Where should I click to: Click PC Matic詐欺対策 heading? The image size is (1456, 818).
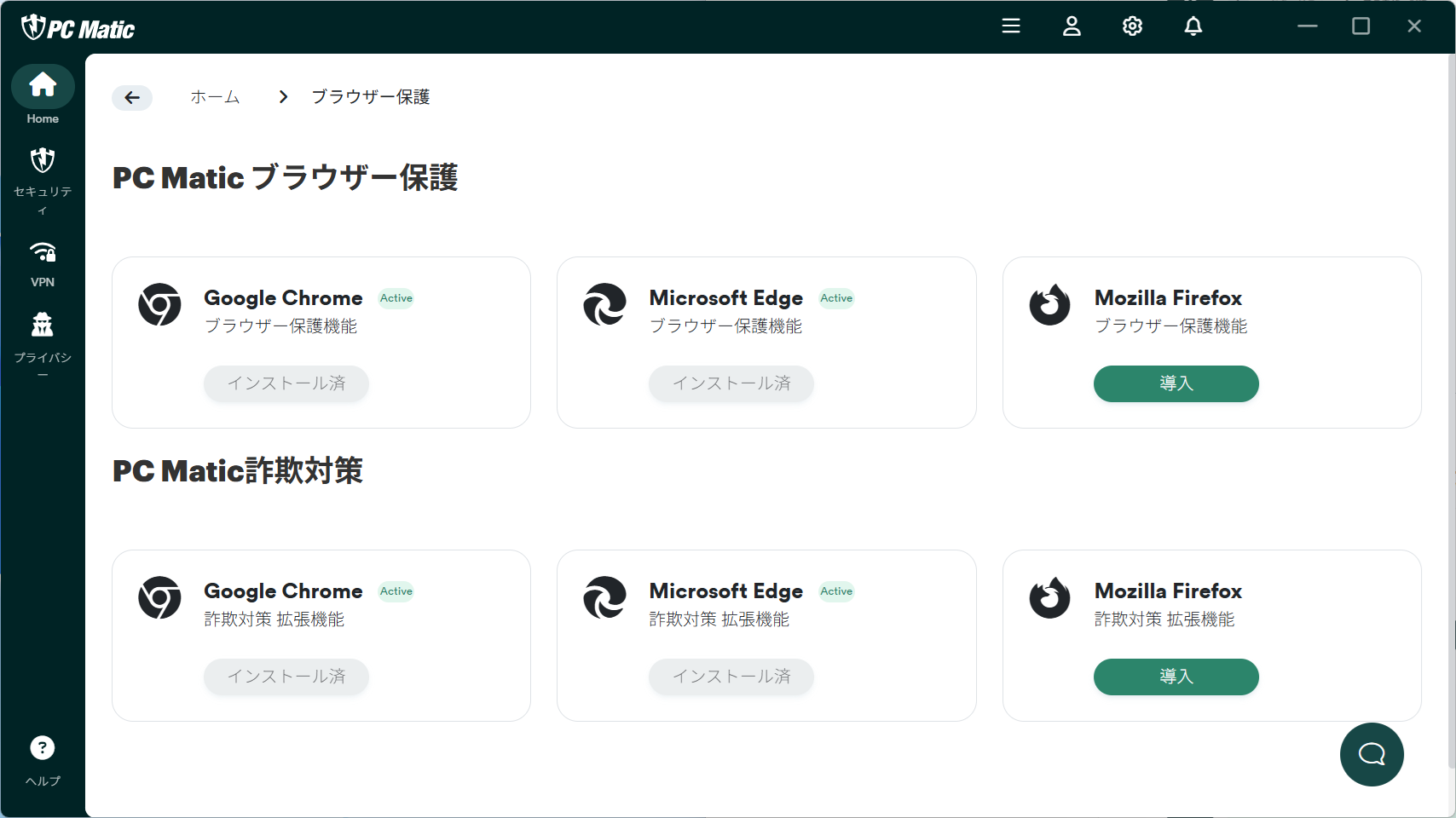[x=238, y=470]
